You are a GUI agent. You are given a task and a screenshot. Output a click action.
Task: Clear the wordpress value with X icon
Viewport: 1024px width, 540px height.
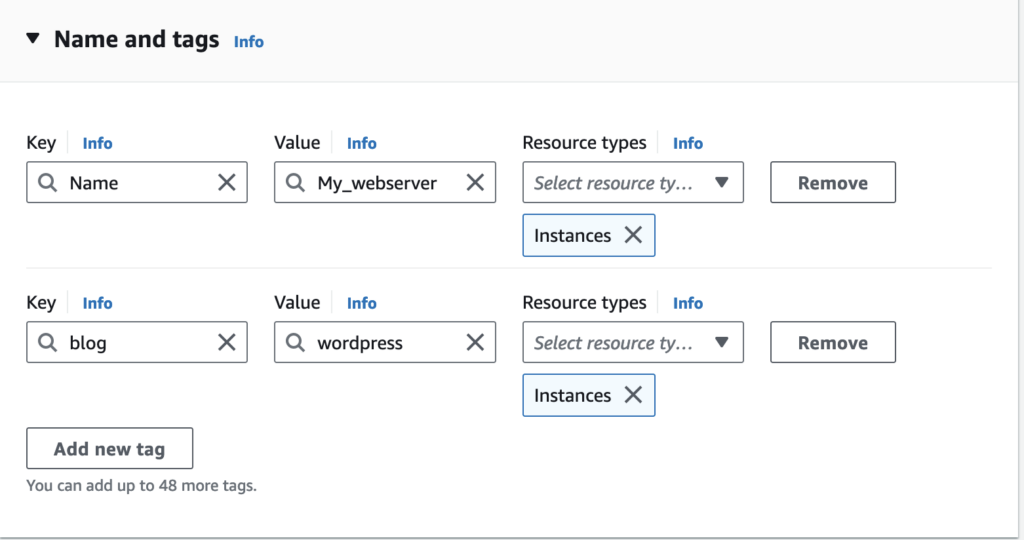point(475,342)
